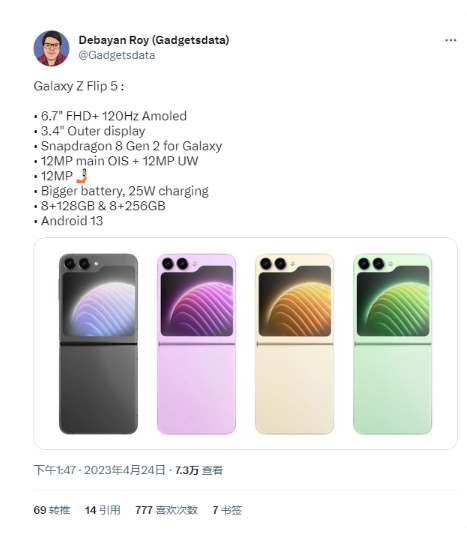Select the mint green Flip 5 phone
The image size is (467, 540).
(393, 344)
